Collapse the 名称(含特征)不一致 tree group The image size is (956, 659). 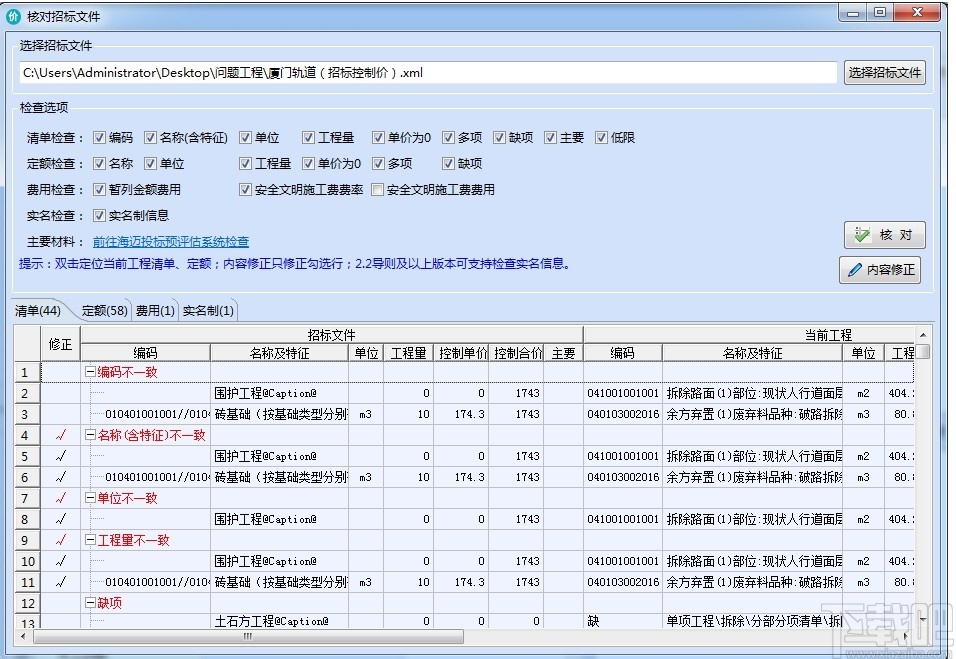(x=89, y=434)
